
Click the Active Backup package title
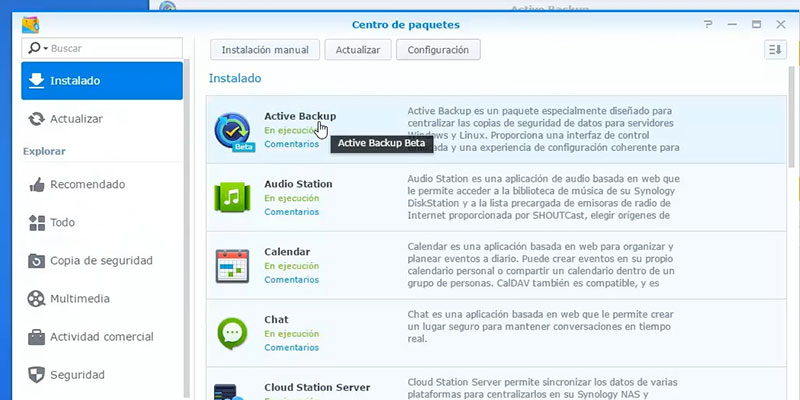point(300,116)
